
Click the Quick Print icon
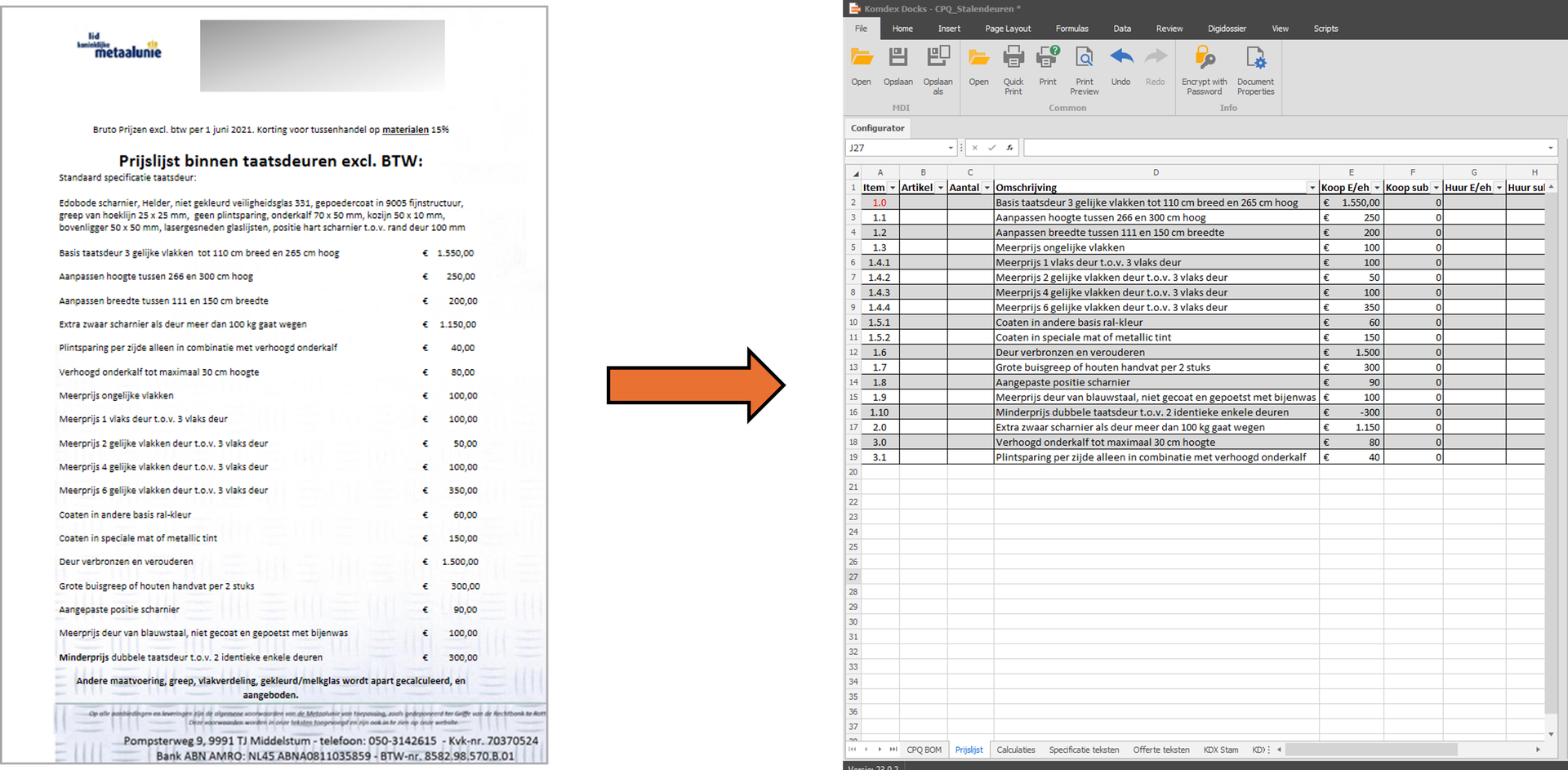click(x=1013, y=58)
